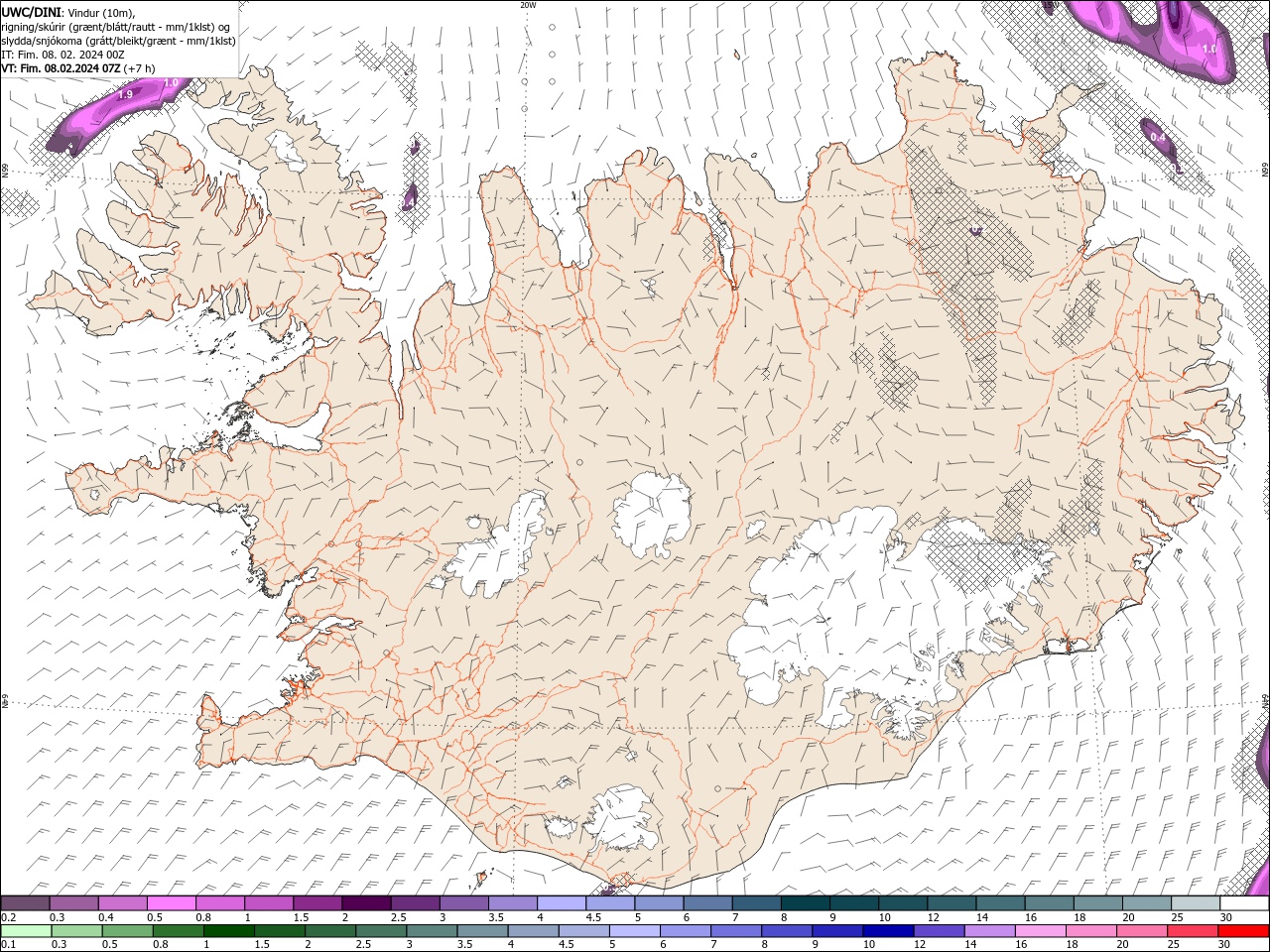Select the pale grey 25 swatch in top legend row

click(x=1195, y=903)
